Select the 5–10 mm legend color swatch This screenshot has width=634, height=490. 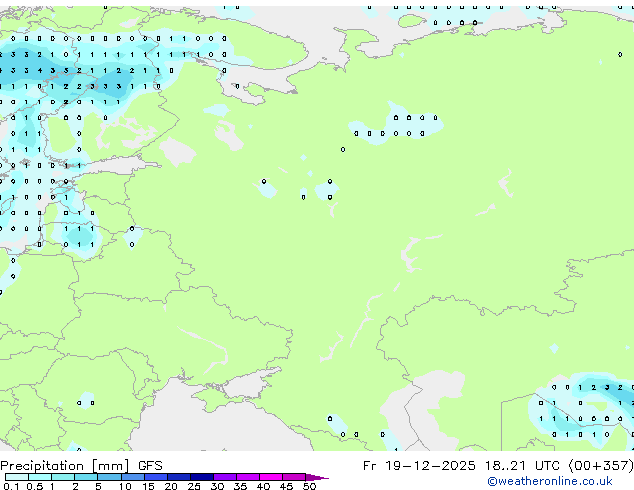pyautogui.click(x=109, y=477)
